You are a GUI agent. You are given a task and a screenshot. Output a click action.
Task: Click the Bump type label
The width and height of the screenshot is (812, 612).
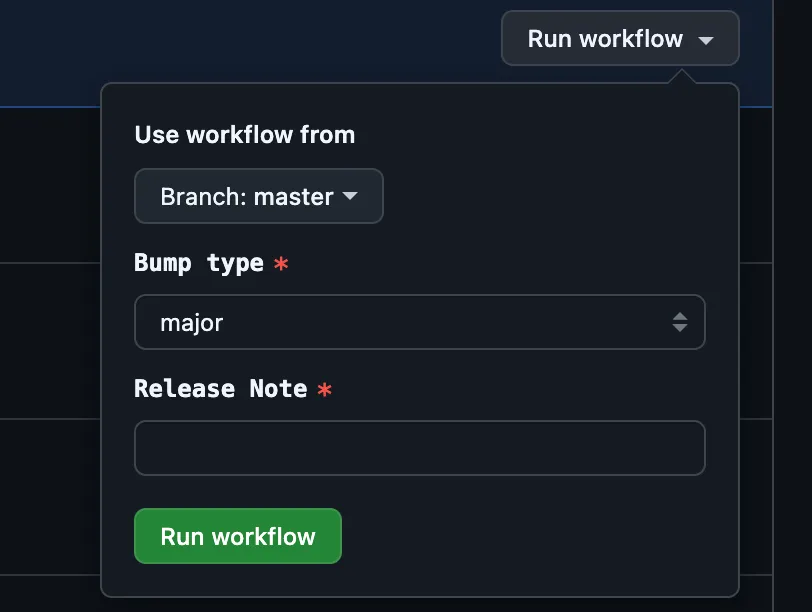click(x=199, y=263)
